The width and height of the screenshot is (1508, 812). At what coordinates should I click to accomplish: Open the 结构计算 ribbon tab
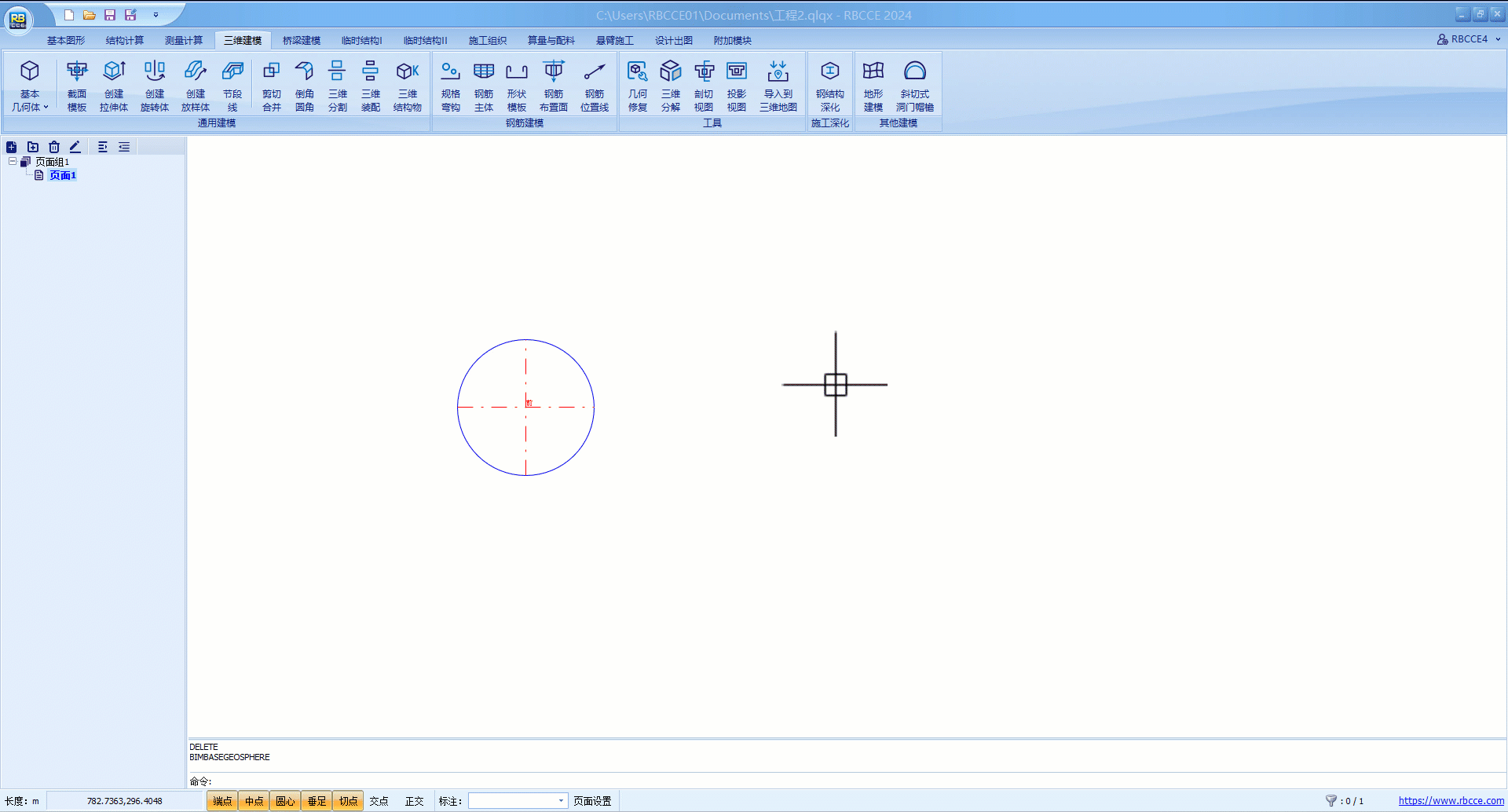(125, 40)
